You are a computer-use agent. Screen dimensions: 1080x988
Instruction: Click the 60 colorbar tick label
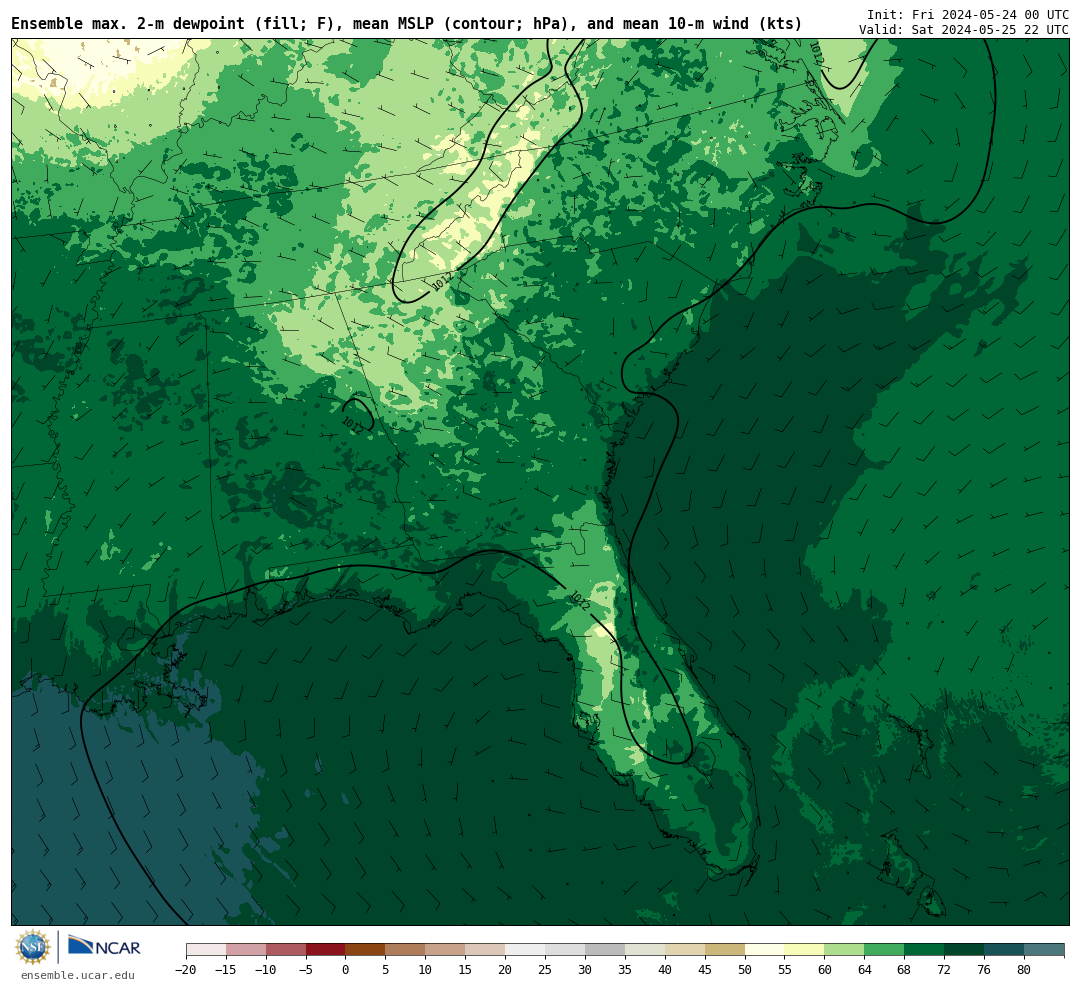point(825,970)
